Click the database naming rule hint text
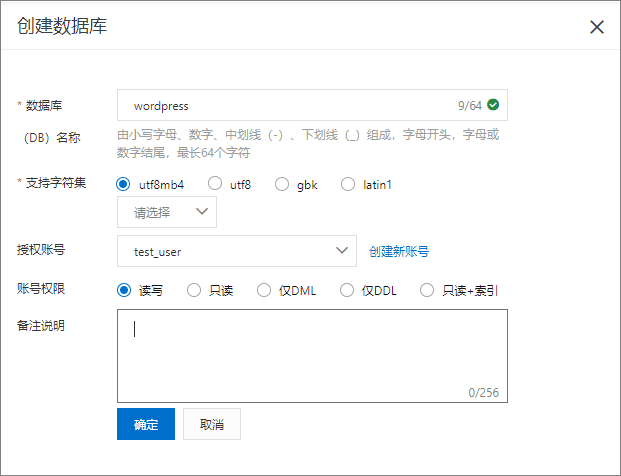 [308, 143]
